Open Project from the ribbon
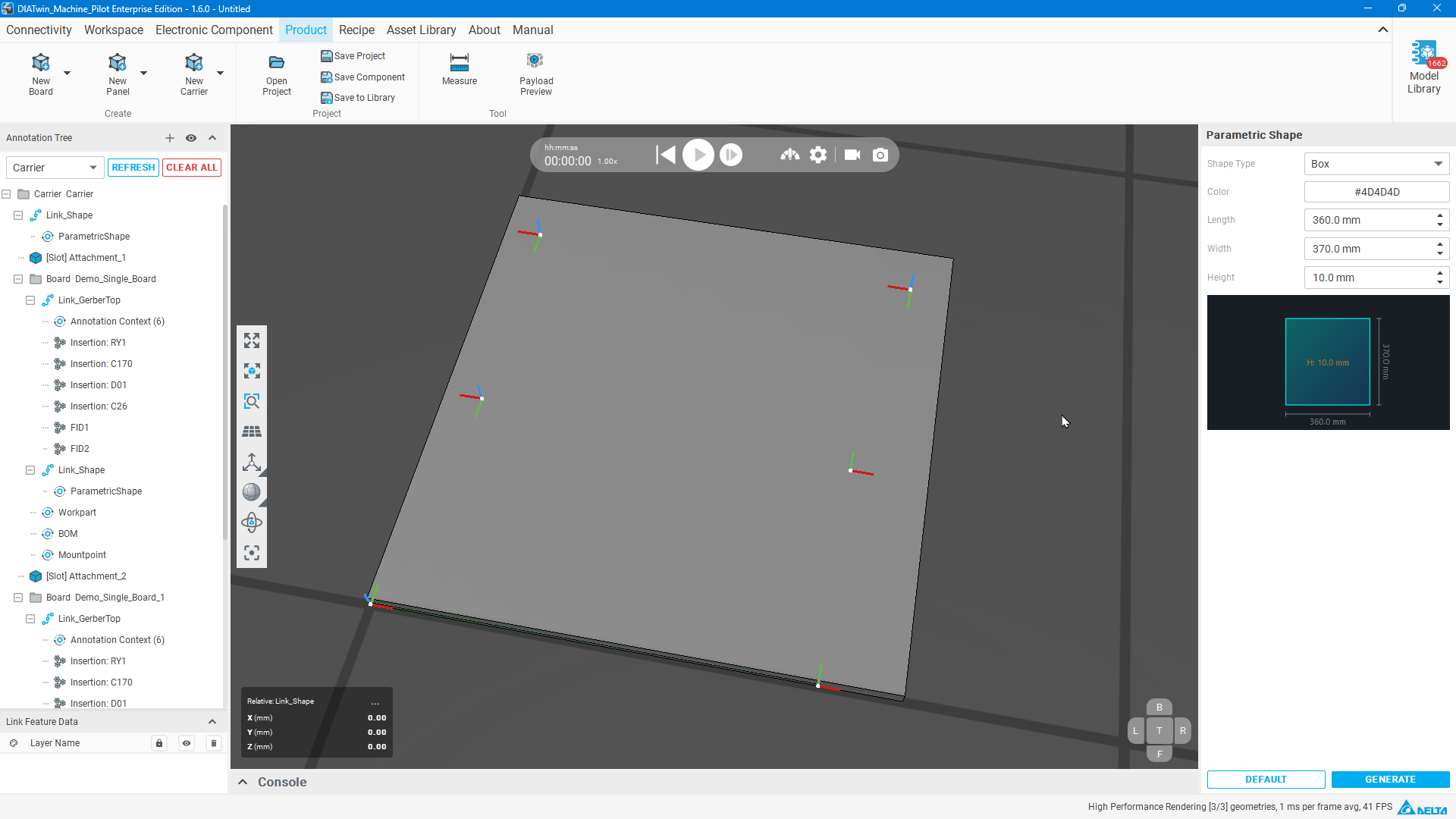 click(x=277, y=75)
